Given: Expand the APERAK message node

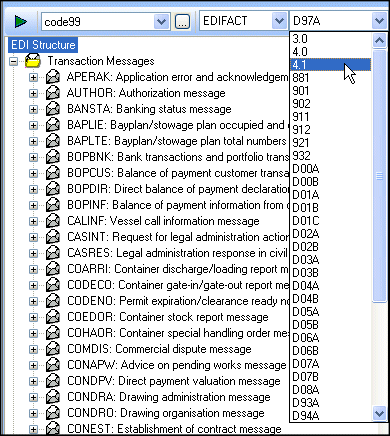Looking at the screenshot, I should coord(33,77).
